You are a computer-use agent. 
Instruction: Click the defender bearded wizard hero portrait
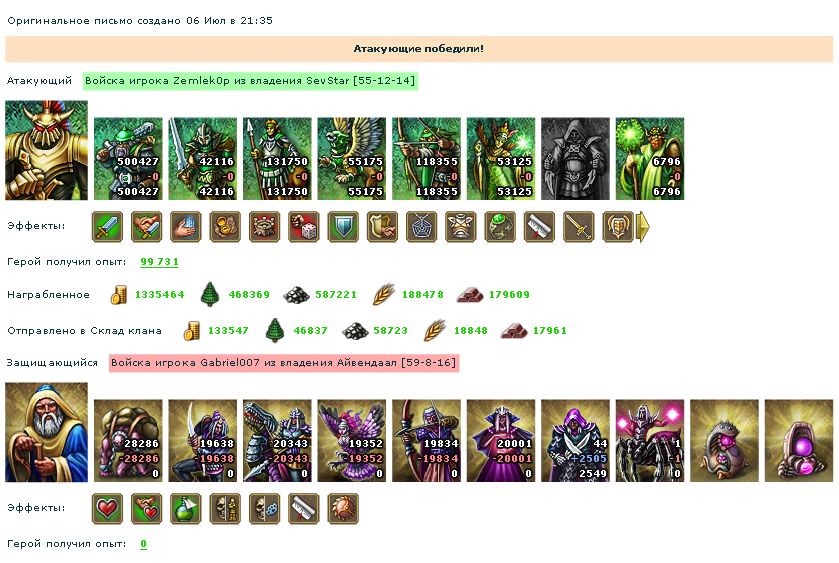tap(47, 432)
